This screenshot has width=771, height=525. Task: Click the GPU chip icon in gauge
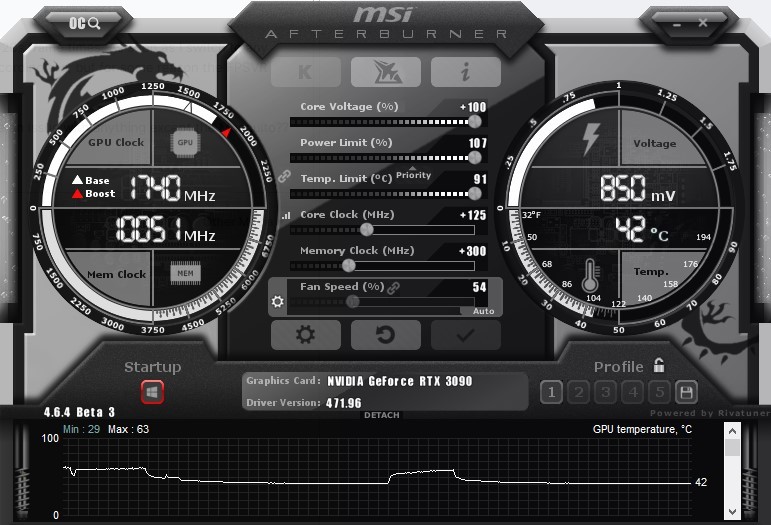(185, 143)
